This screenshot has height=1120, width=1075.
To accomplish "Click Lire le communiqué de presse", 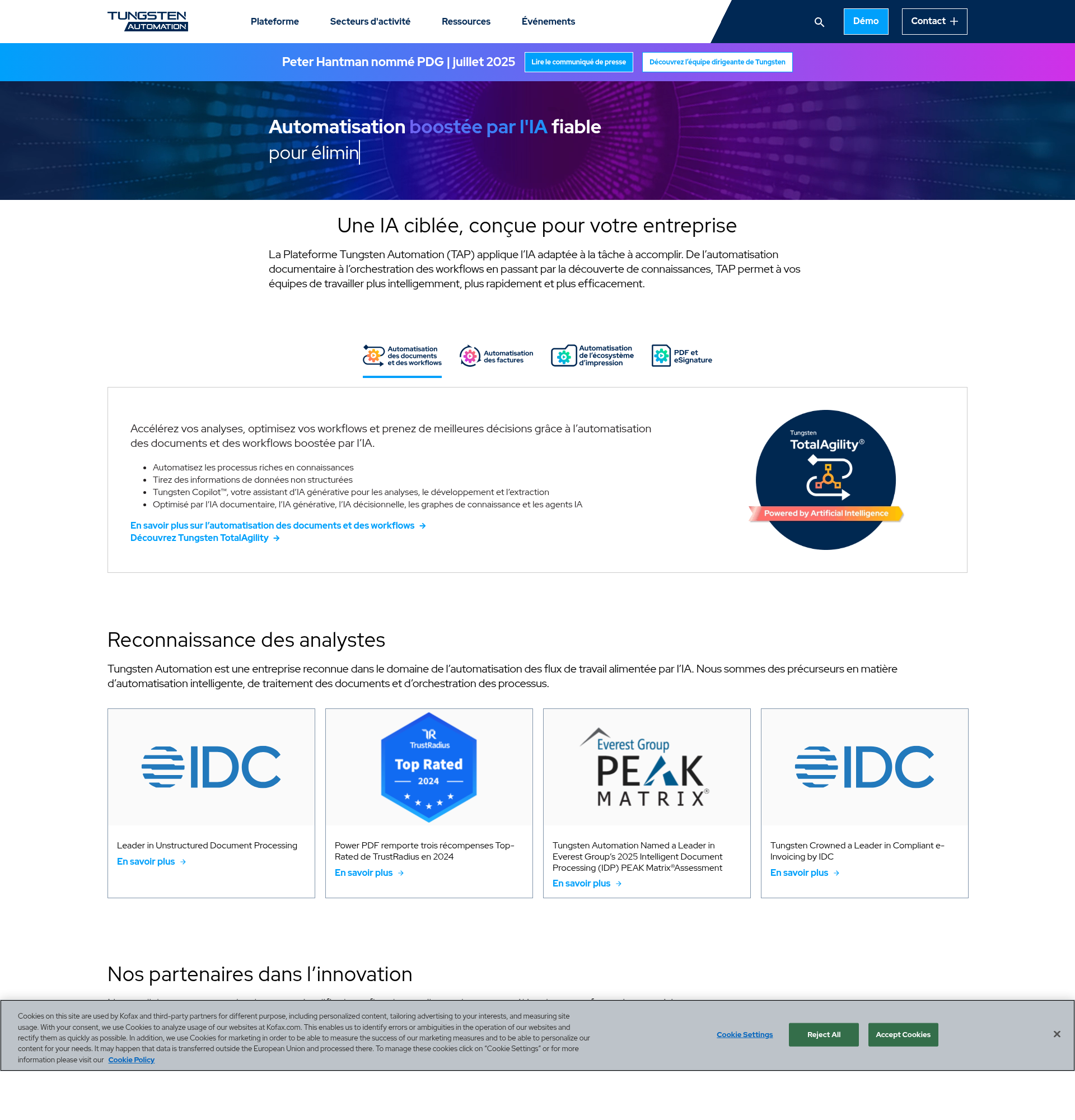I will tap(578, 62).
